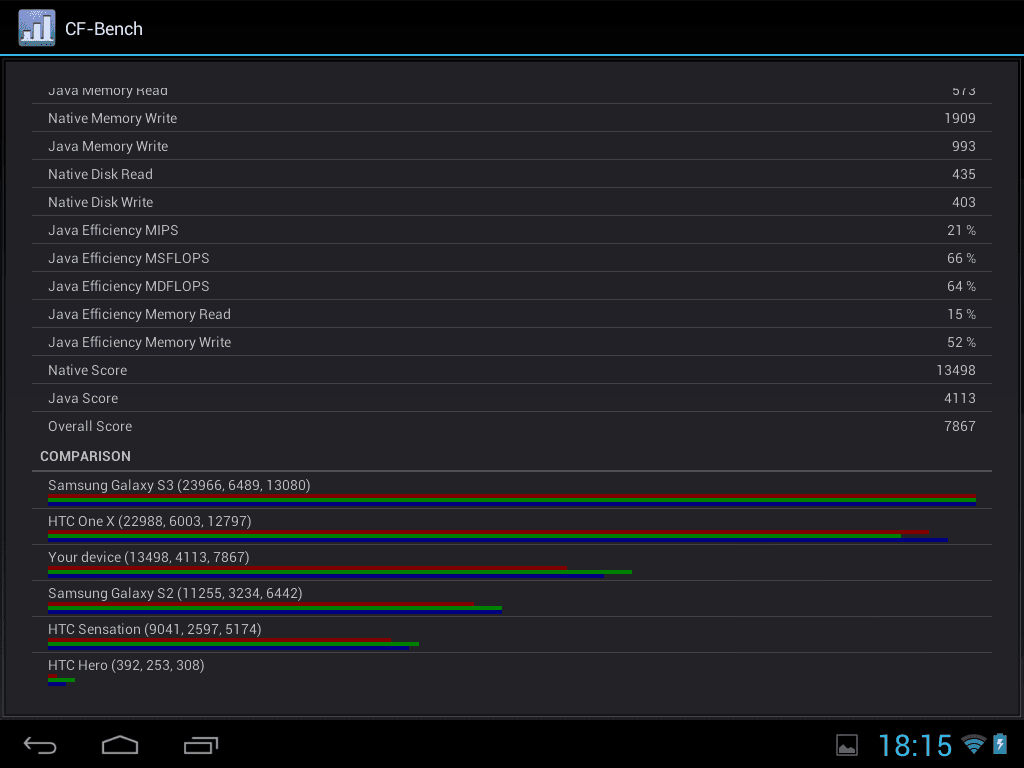
Task: Tap the Home navigation button
Action: tap(120, 745)
